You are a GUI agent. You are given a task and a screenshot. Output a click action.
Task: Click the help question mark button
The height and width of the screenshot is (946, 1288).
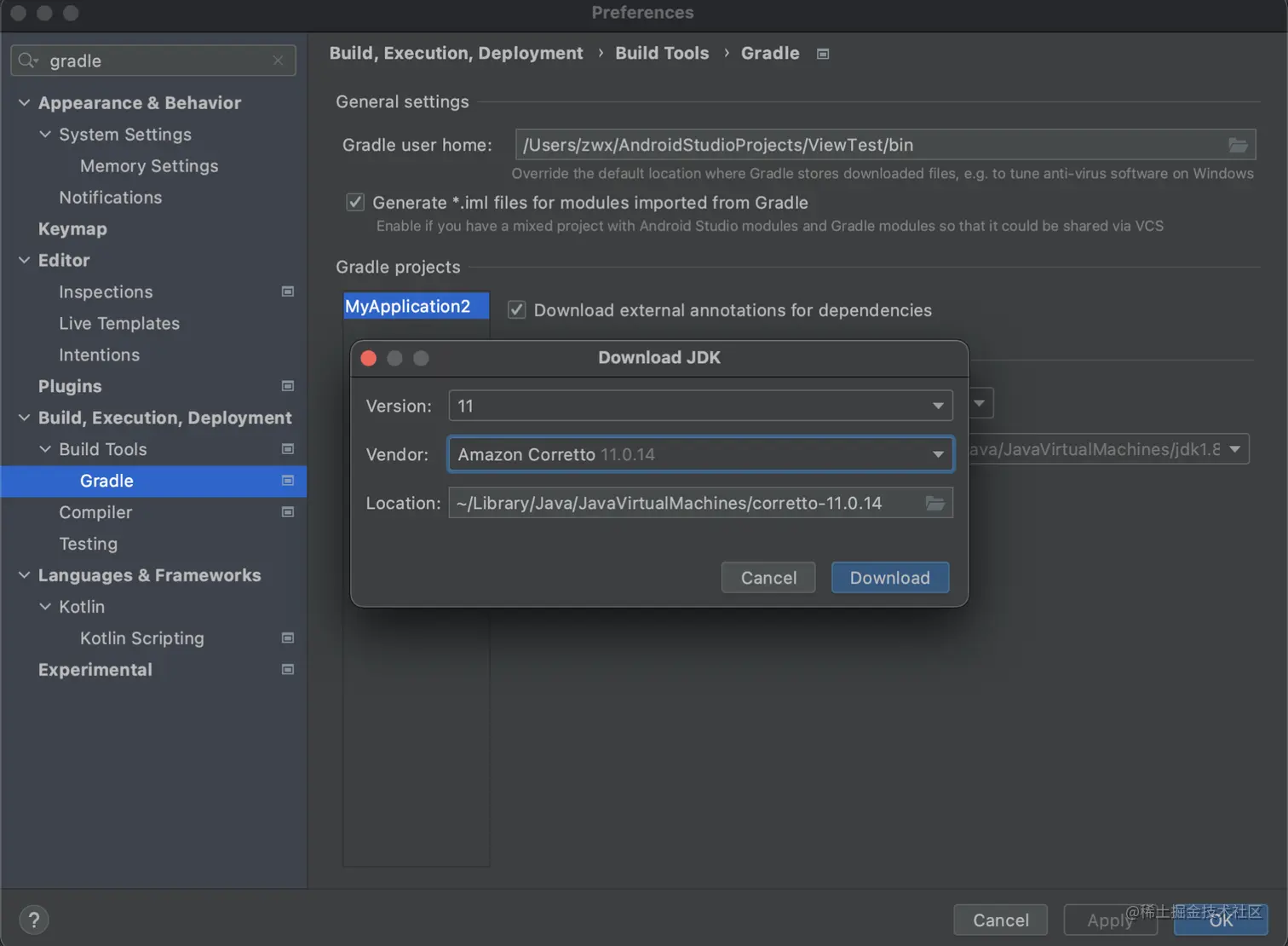point(33,920)
